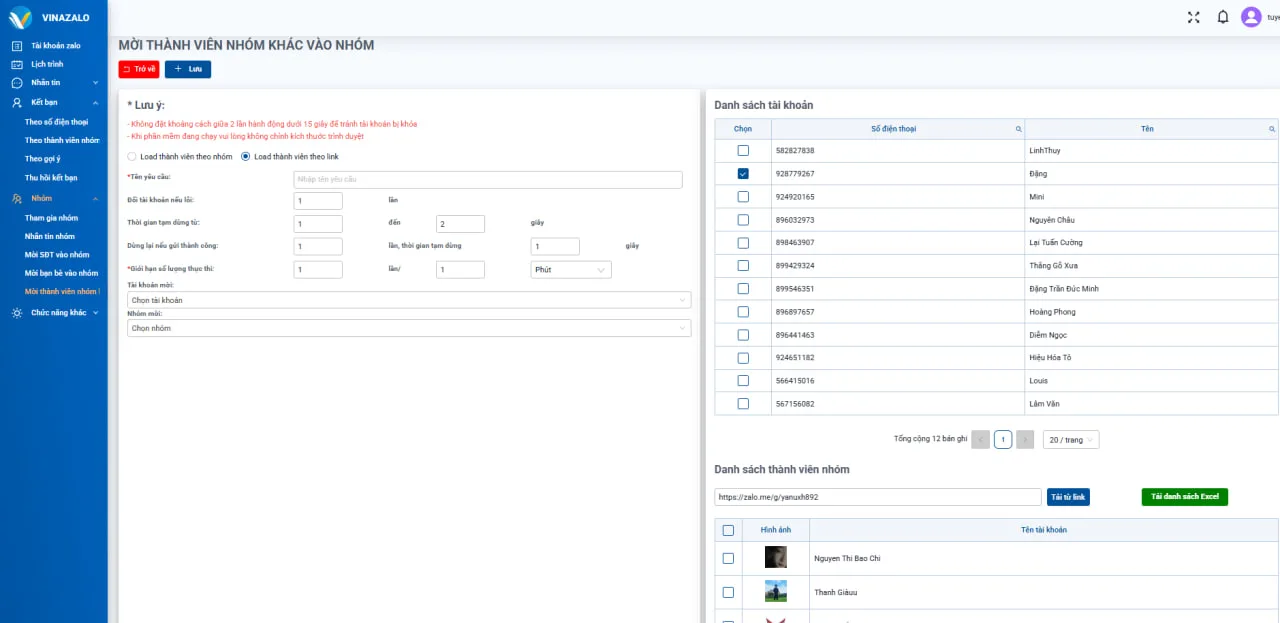Open Theo số điện thoại menu item

point(56,122)
